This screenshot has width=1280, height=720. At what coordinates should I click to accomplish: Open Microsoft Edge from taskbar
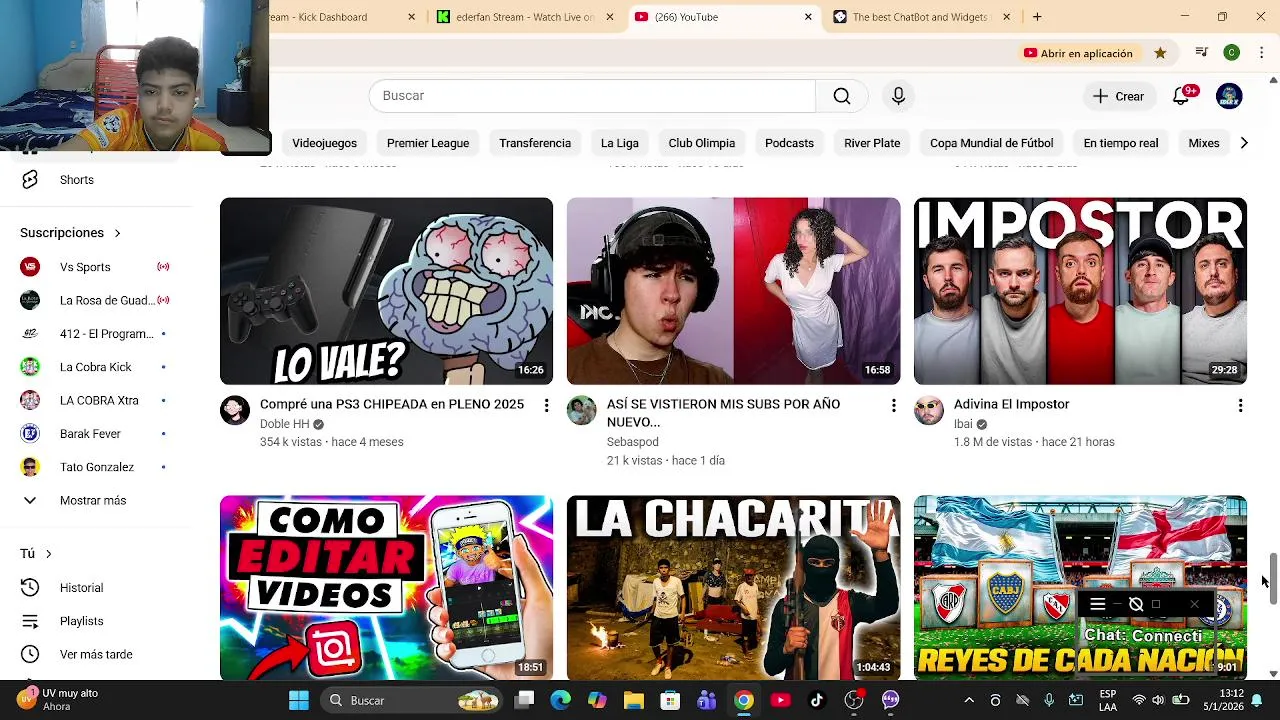coord(560,700)
